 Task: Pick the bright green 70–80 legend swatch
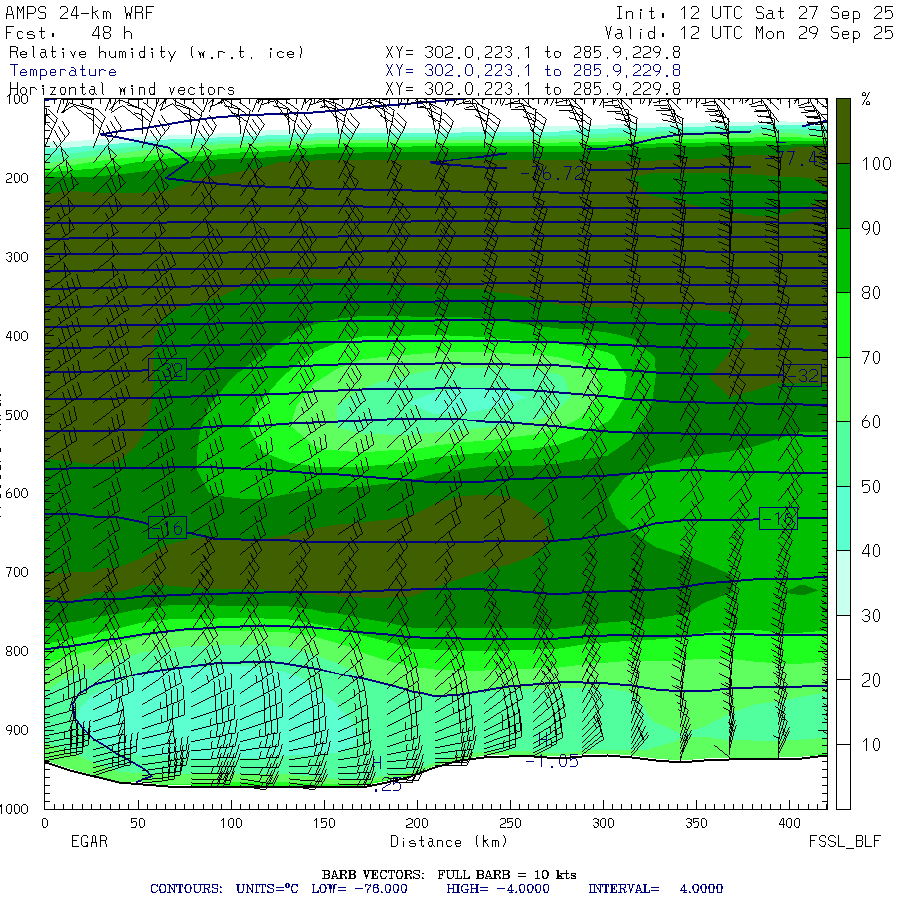(x=843, y=325)
